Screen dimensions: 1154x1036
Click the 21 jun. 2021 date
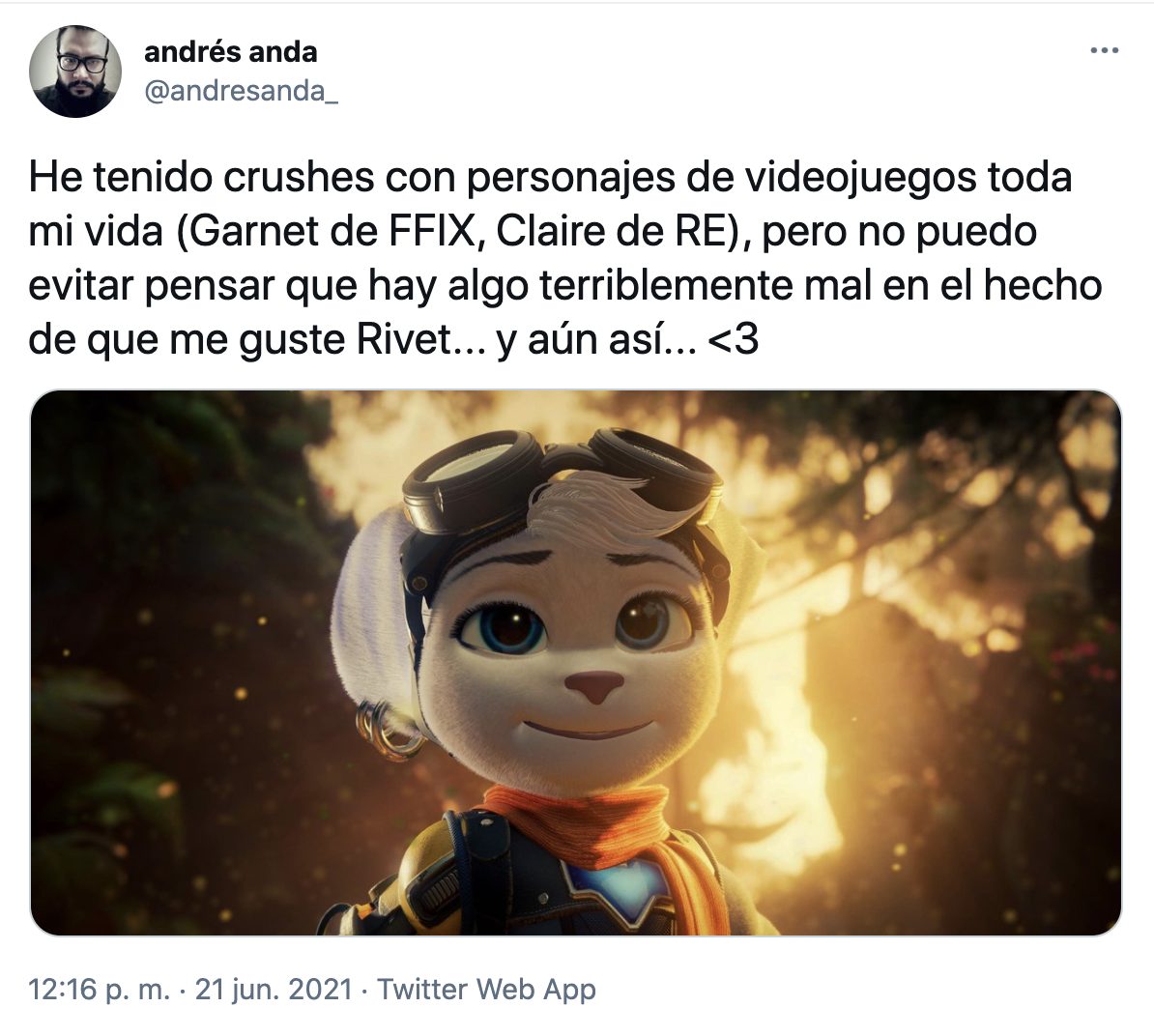click(274, 990)
